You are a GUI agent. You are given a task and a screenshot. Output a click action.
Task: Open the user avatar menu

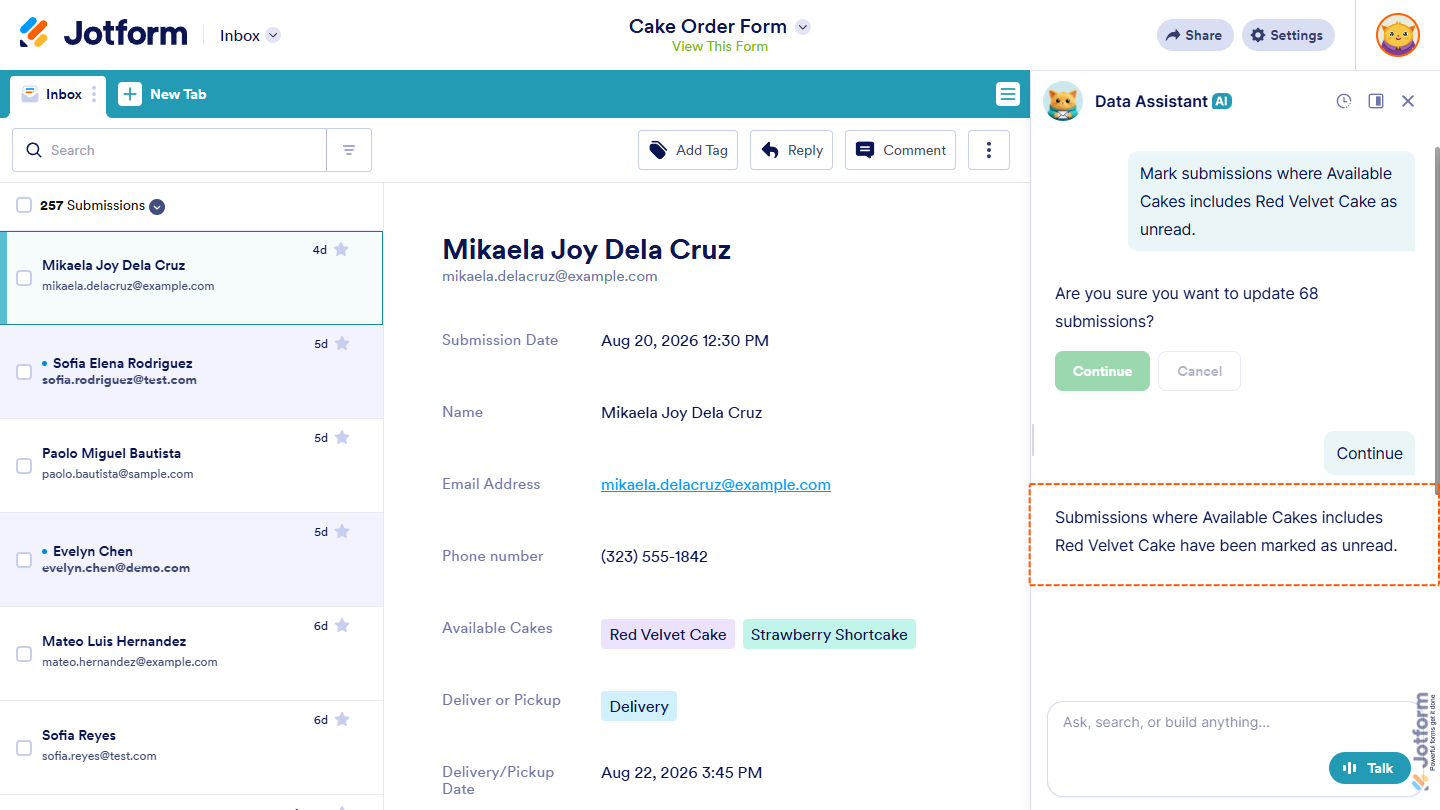pos(1397,35)
